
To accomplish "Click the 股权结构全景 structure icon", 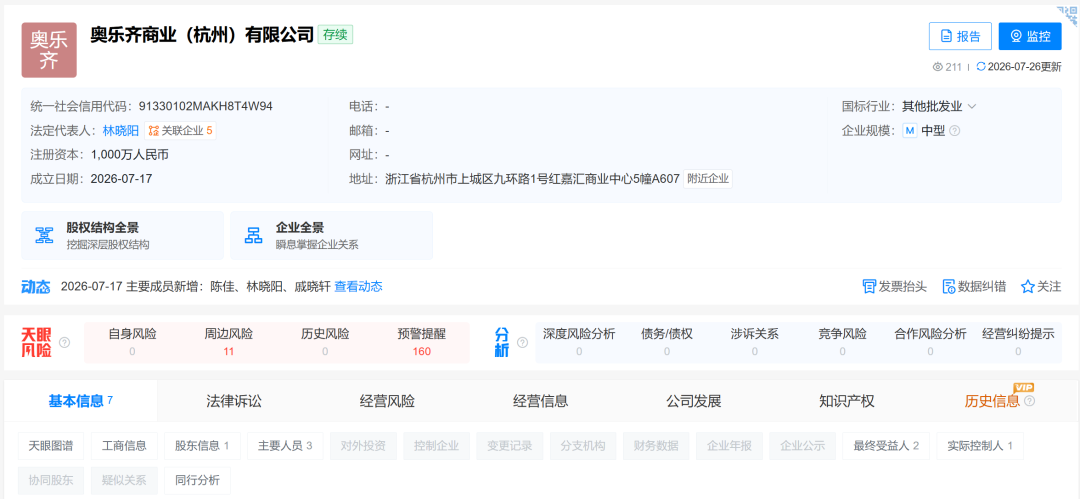I will pos(45,236).
